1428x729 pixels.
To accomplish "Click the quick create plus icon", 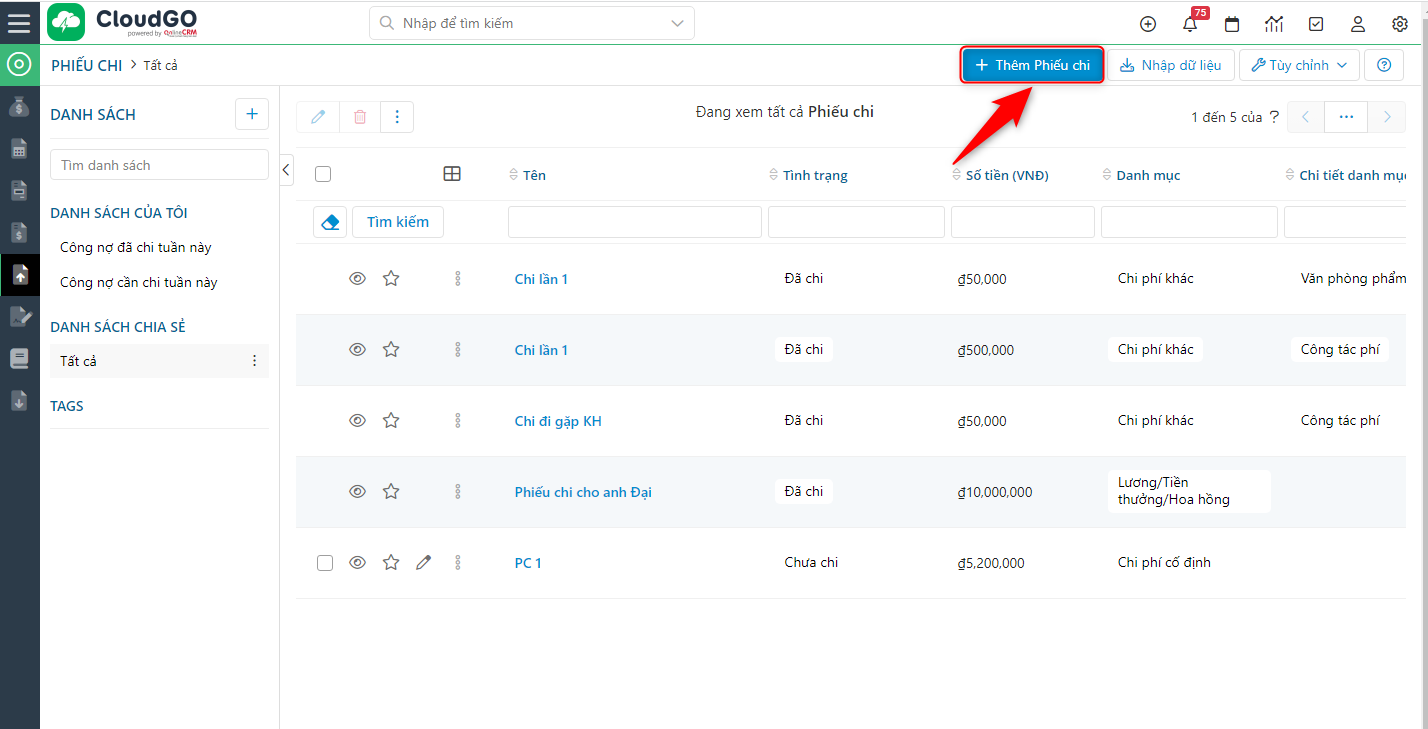I will tap(1148, 24).
